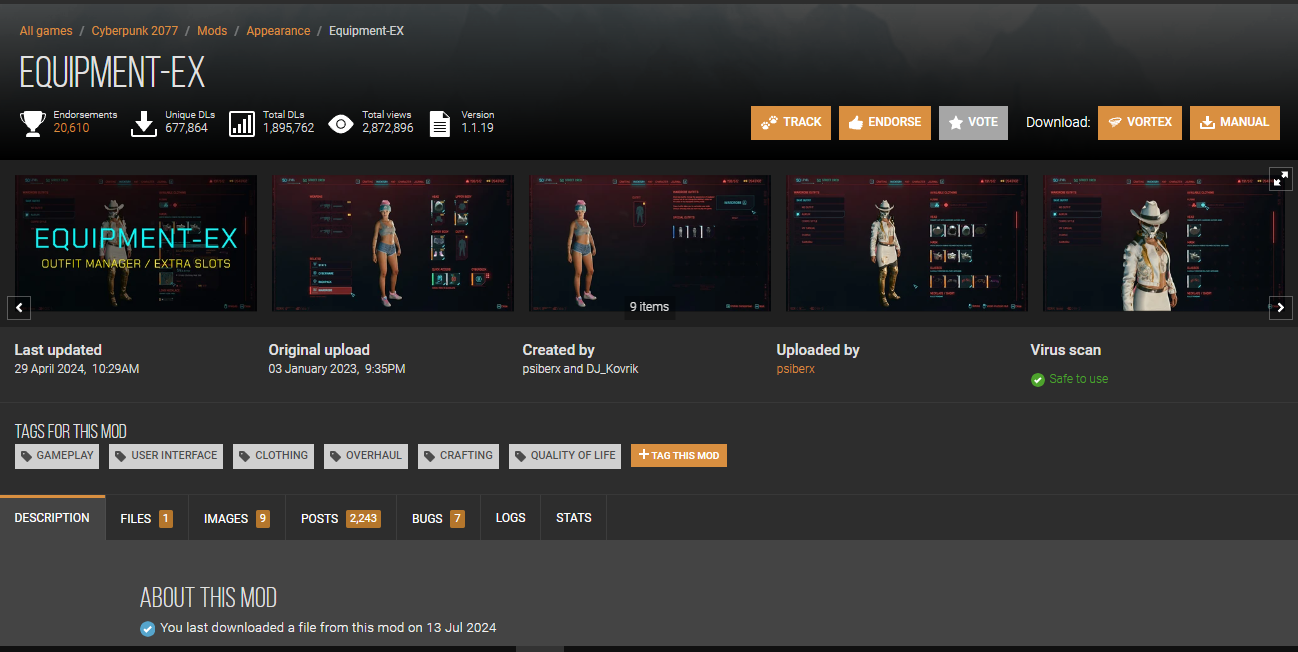Endorse this mod
The width and height of the screenshot is (1298, 652).
884,122
